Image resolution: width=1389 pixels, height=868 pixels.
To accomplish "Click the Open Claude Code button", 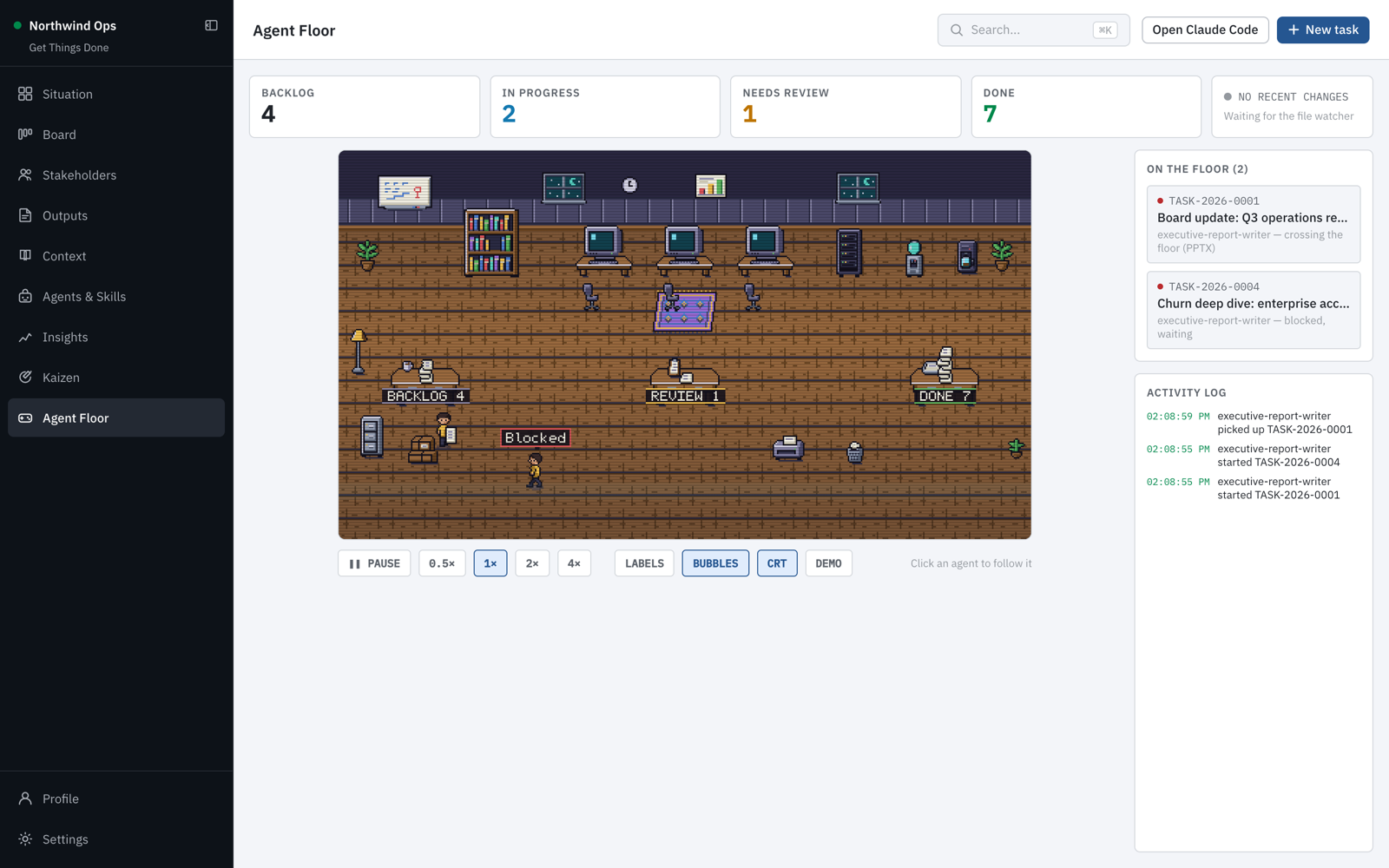I will point(1205,30).
